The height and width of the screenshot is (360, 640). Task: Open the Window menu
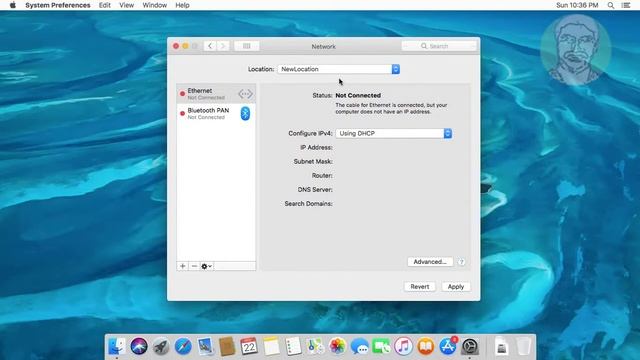(155, 5)
